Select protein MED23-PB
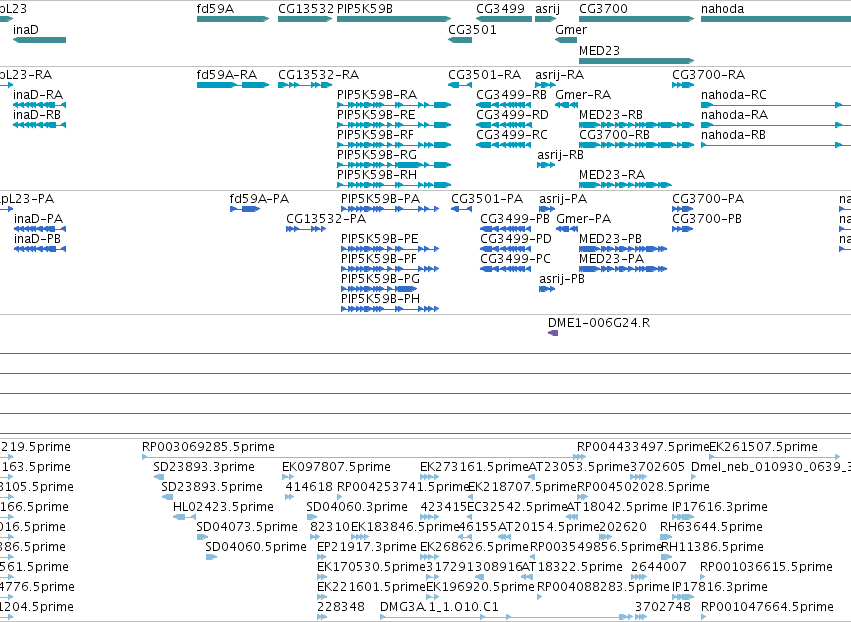 tap(623, 249)
